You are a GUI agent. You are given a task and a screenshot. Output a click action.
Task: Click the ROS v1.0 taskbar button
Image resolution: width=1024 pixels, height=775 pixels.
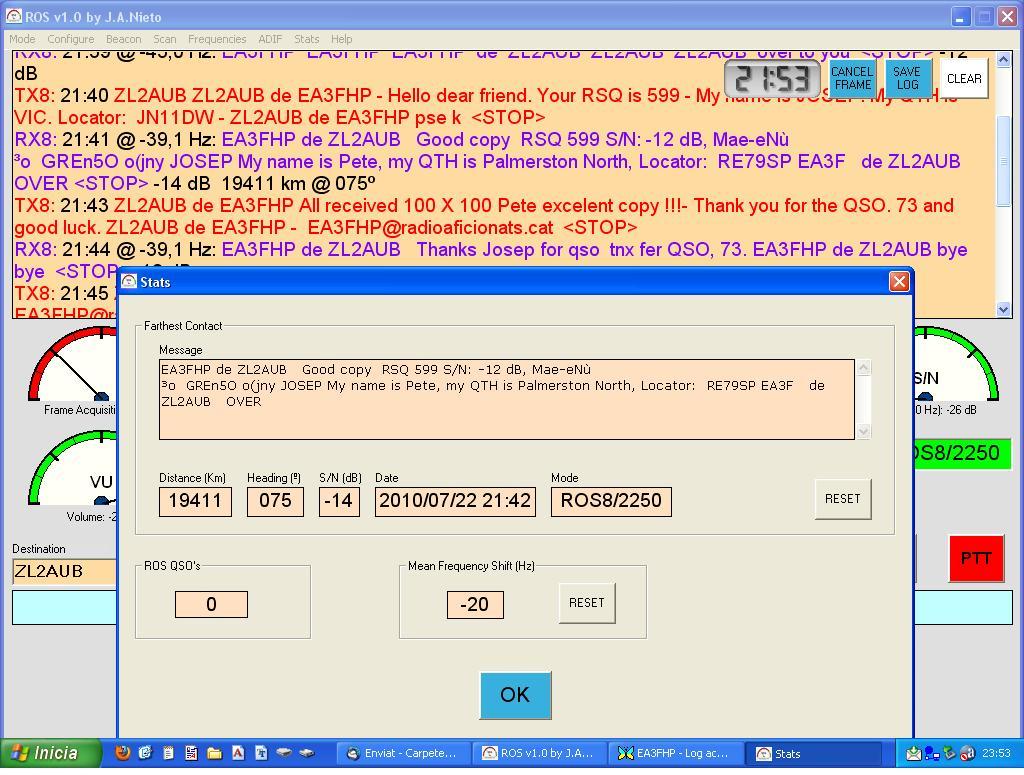point(538,753)
